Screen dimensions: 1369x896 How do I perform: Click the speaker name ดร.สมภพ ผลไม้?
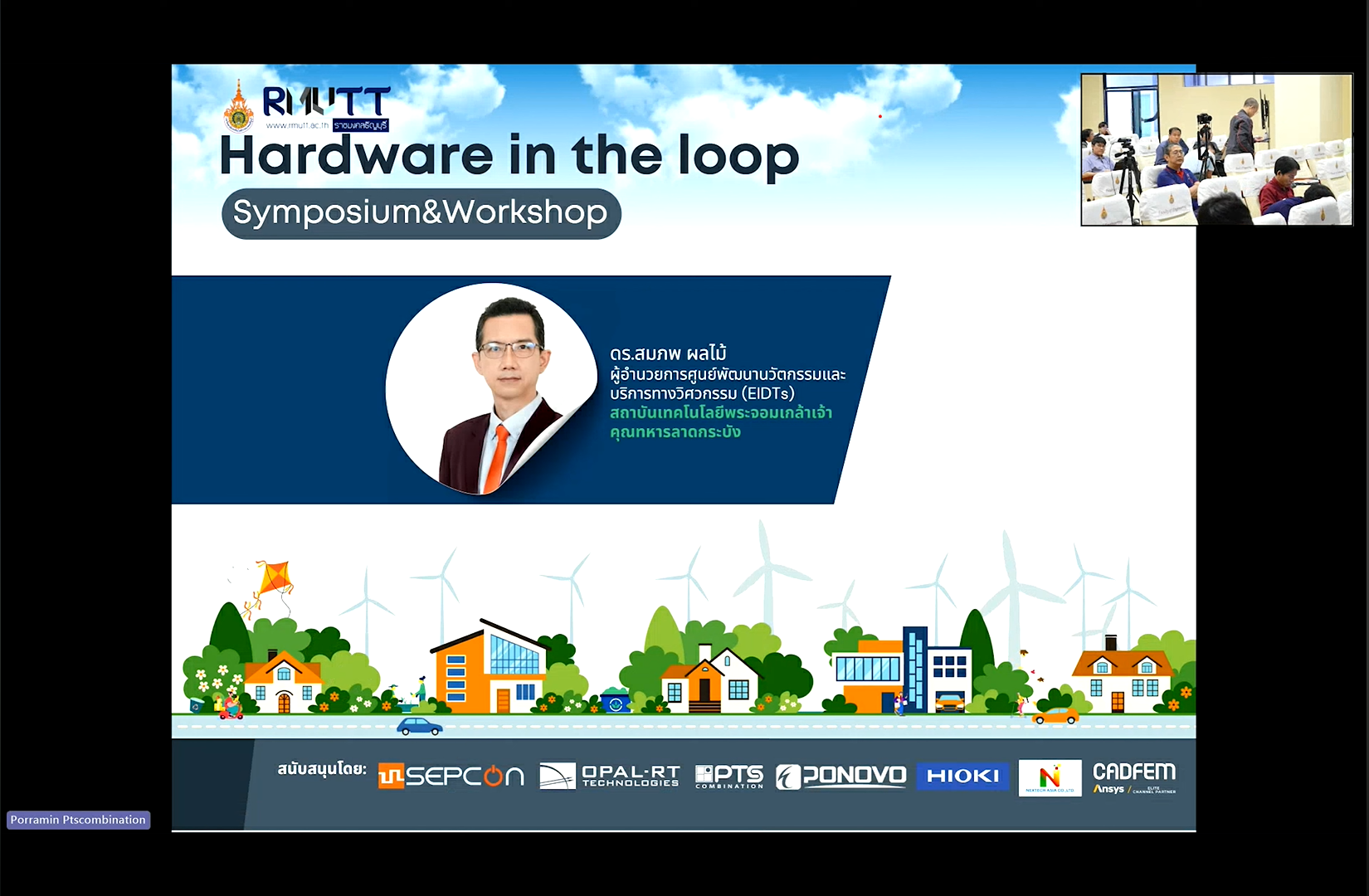point(668,353)
